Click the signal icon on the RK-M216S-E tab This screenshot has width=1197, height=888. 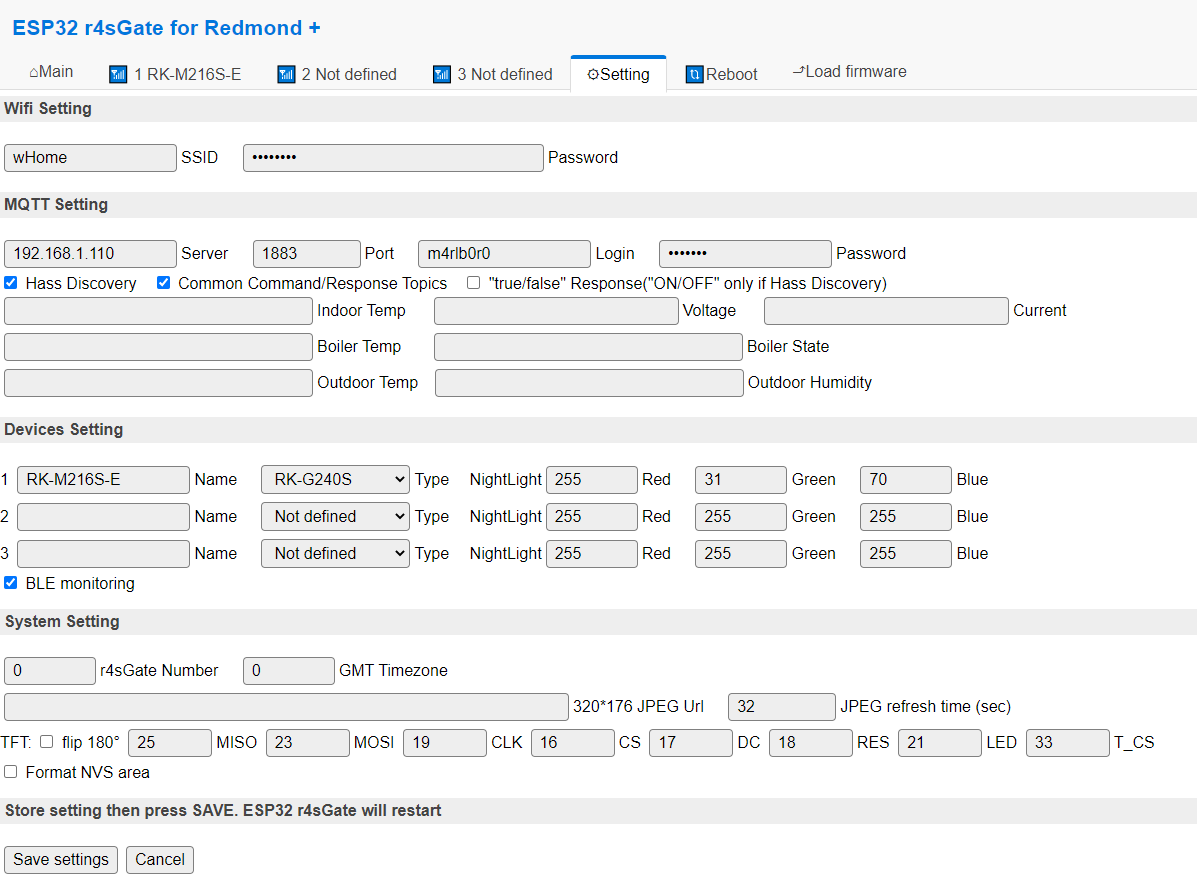118,75
